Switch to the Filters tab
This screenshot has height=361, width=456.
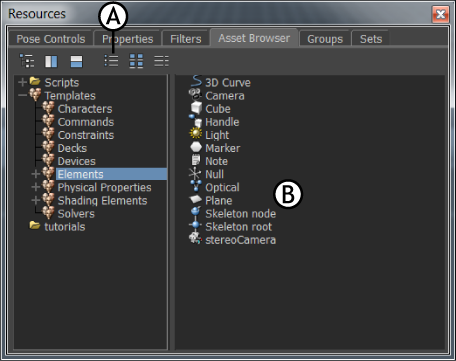click(186, 39)
